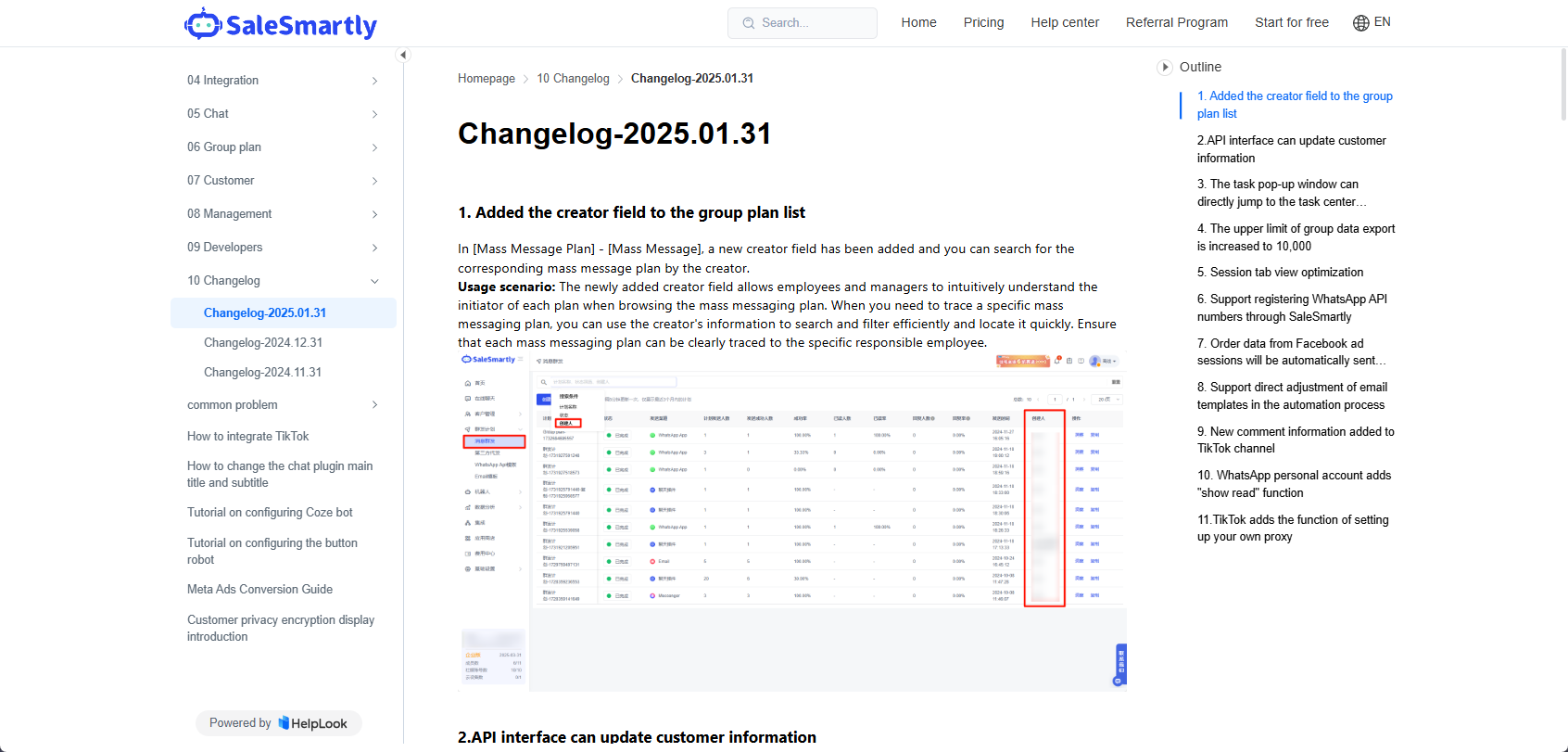Open the Referral Program page
Viewport: 1568px width, 752px height.
click(1177, 23)
